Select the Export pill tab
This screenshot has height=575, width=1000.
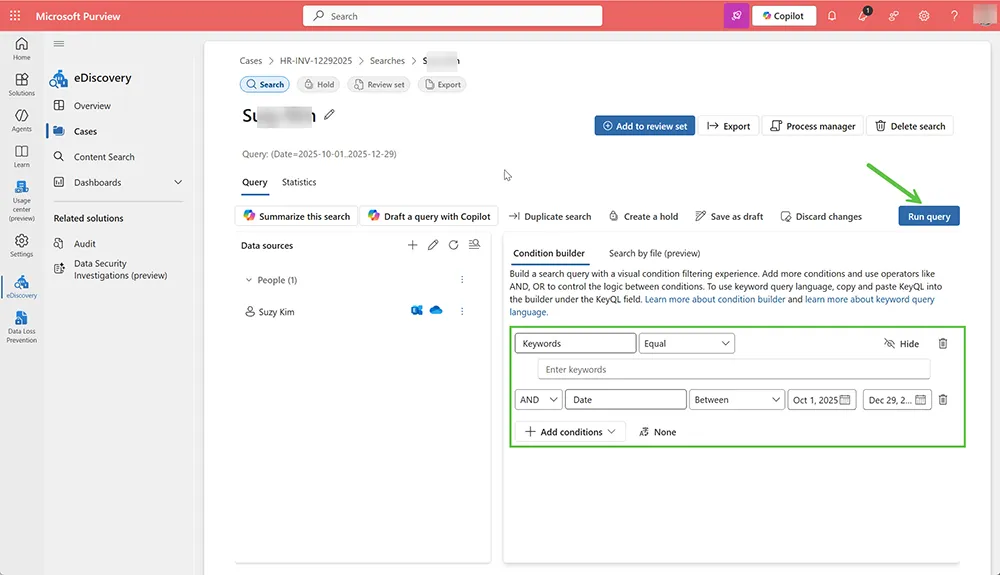coord(442,84)
